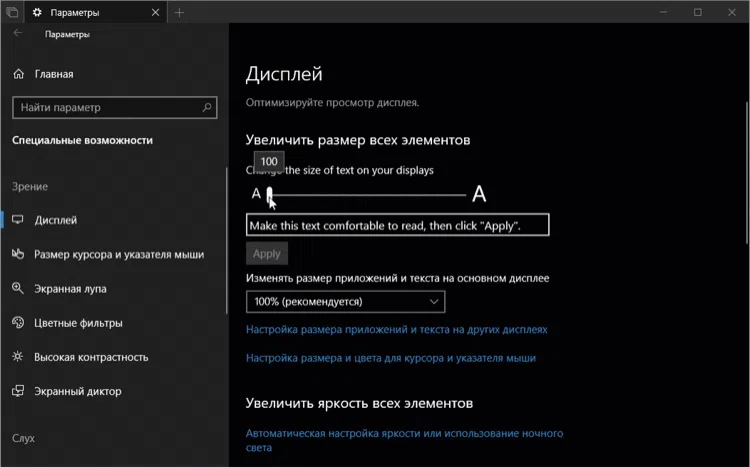Click the Экранная лупа magnifier icon
750x467 pixels.
tap(18, 289)
